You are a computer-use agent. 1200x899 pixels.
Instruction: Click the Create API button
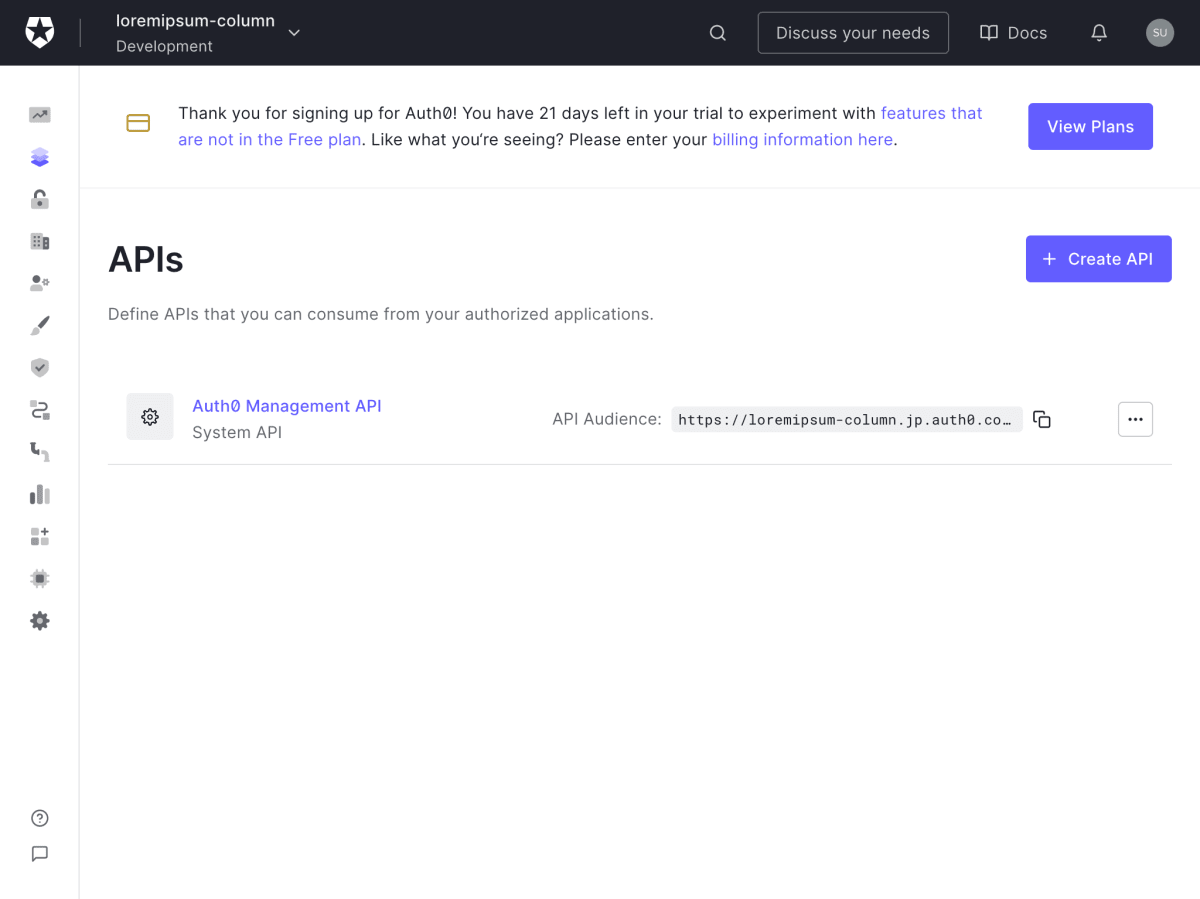(x=1098, y=259)
